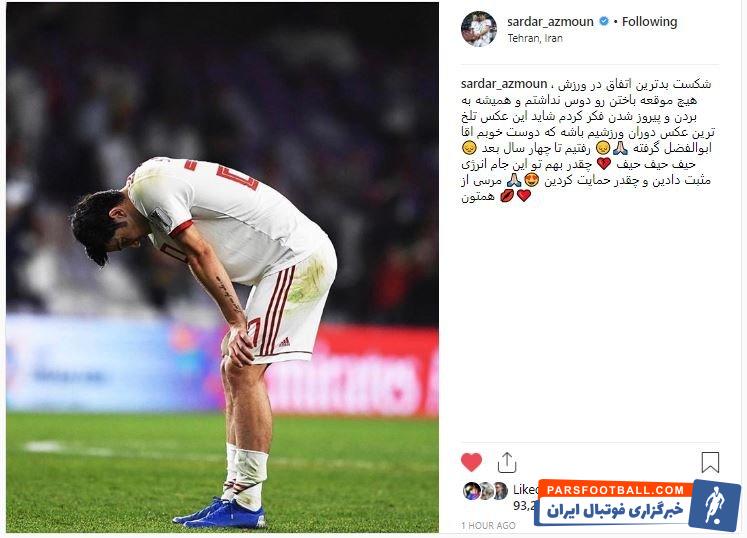747x538 pixels.
Task: Click the Following button
Action: [649, 22]
